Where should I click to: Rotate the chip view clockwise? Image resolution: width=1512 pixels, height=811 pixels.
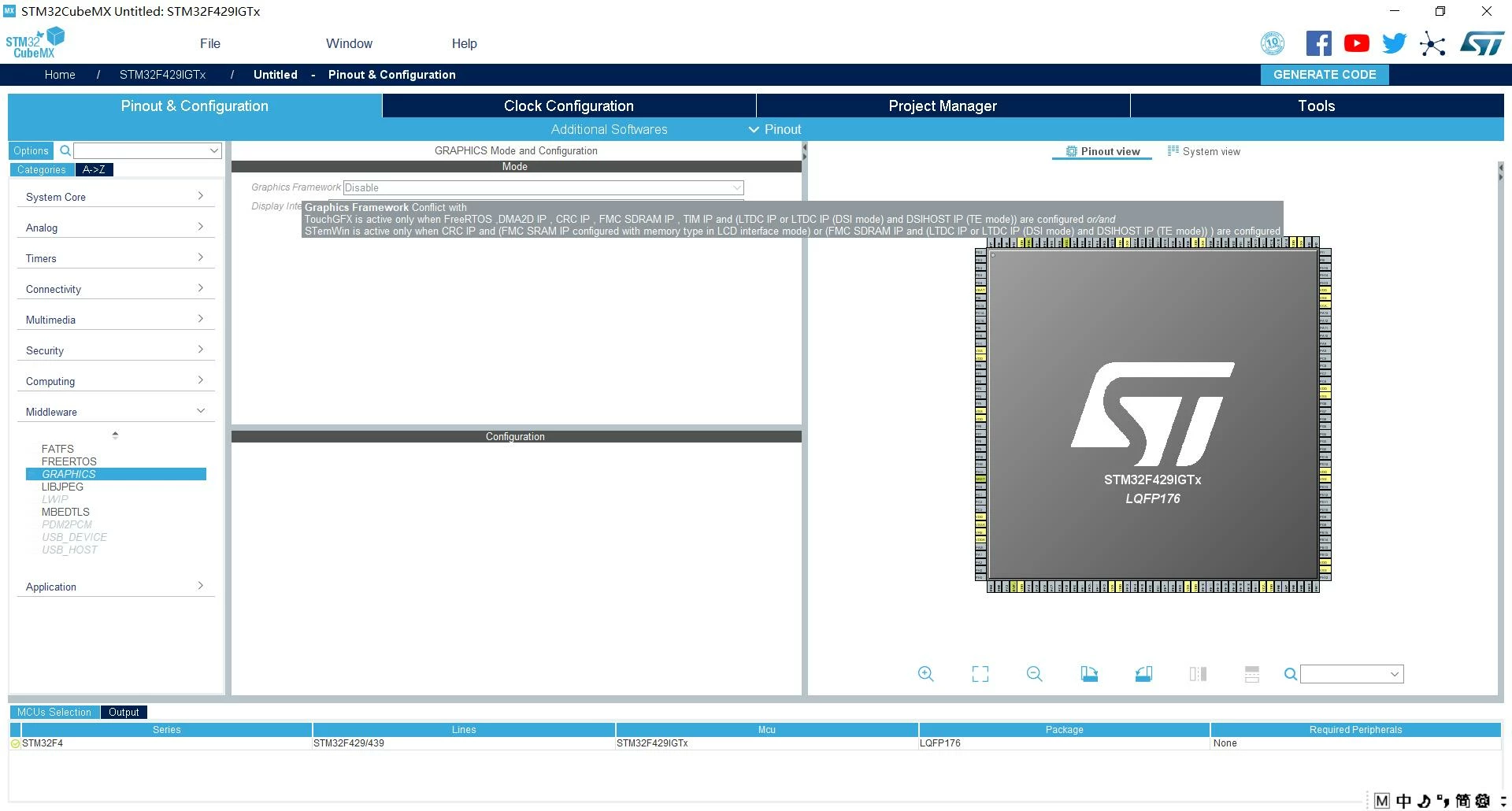tap(1089, 674)
